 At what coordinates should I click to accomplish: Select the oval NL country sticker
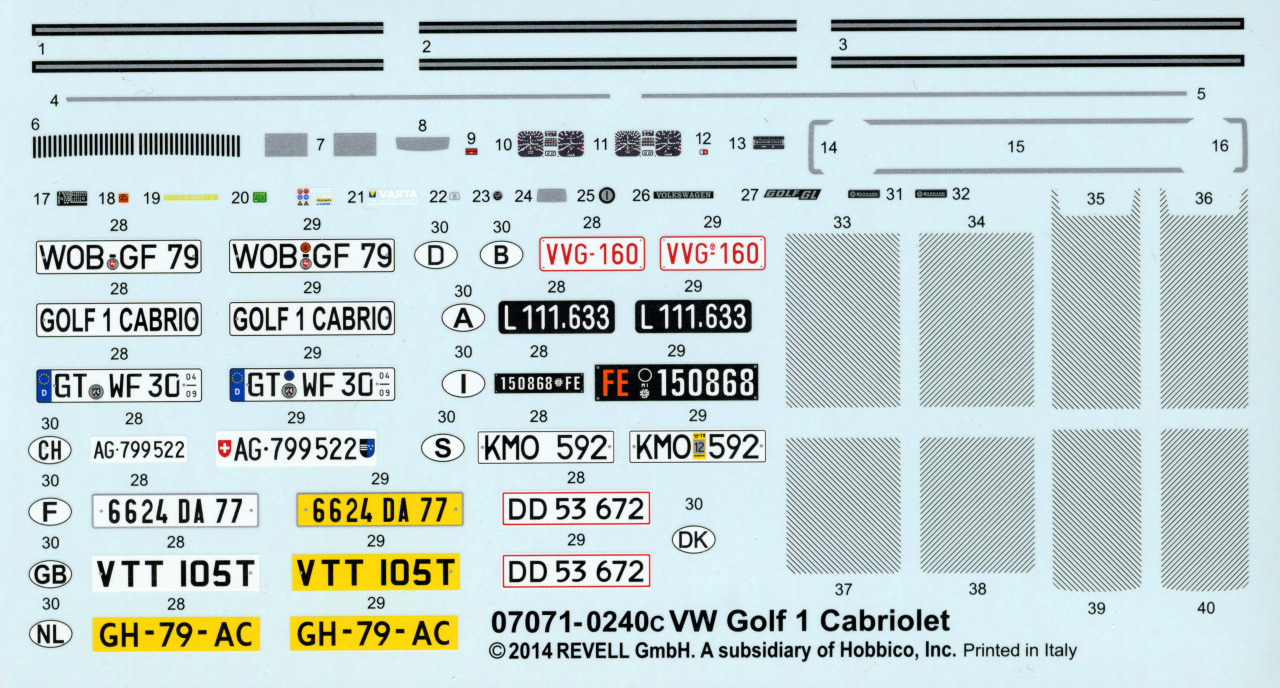pos(50,633)
